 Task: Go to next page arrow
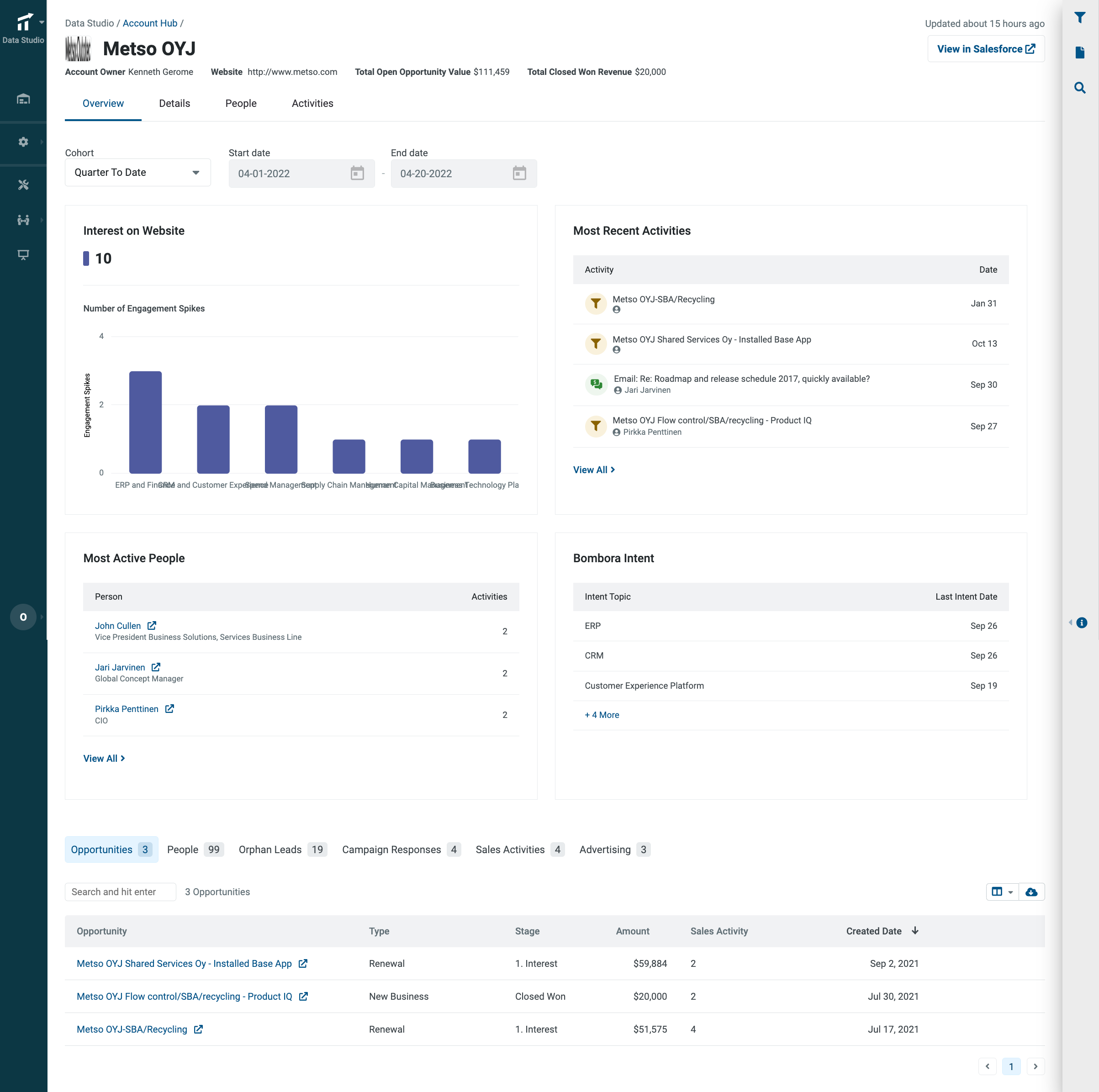[1036, 1066]
